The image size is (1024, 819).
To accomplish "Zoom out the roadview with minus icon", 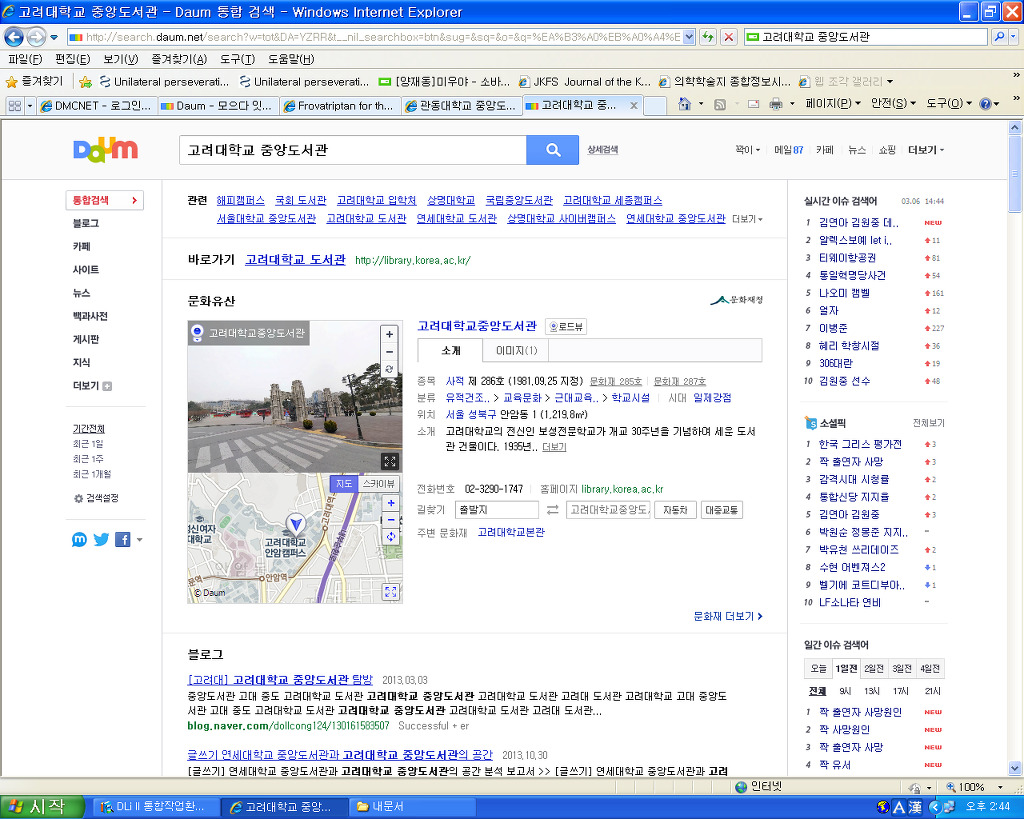I will pyautogui.click(x=389, y=351).
